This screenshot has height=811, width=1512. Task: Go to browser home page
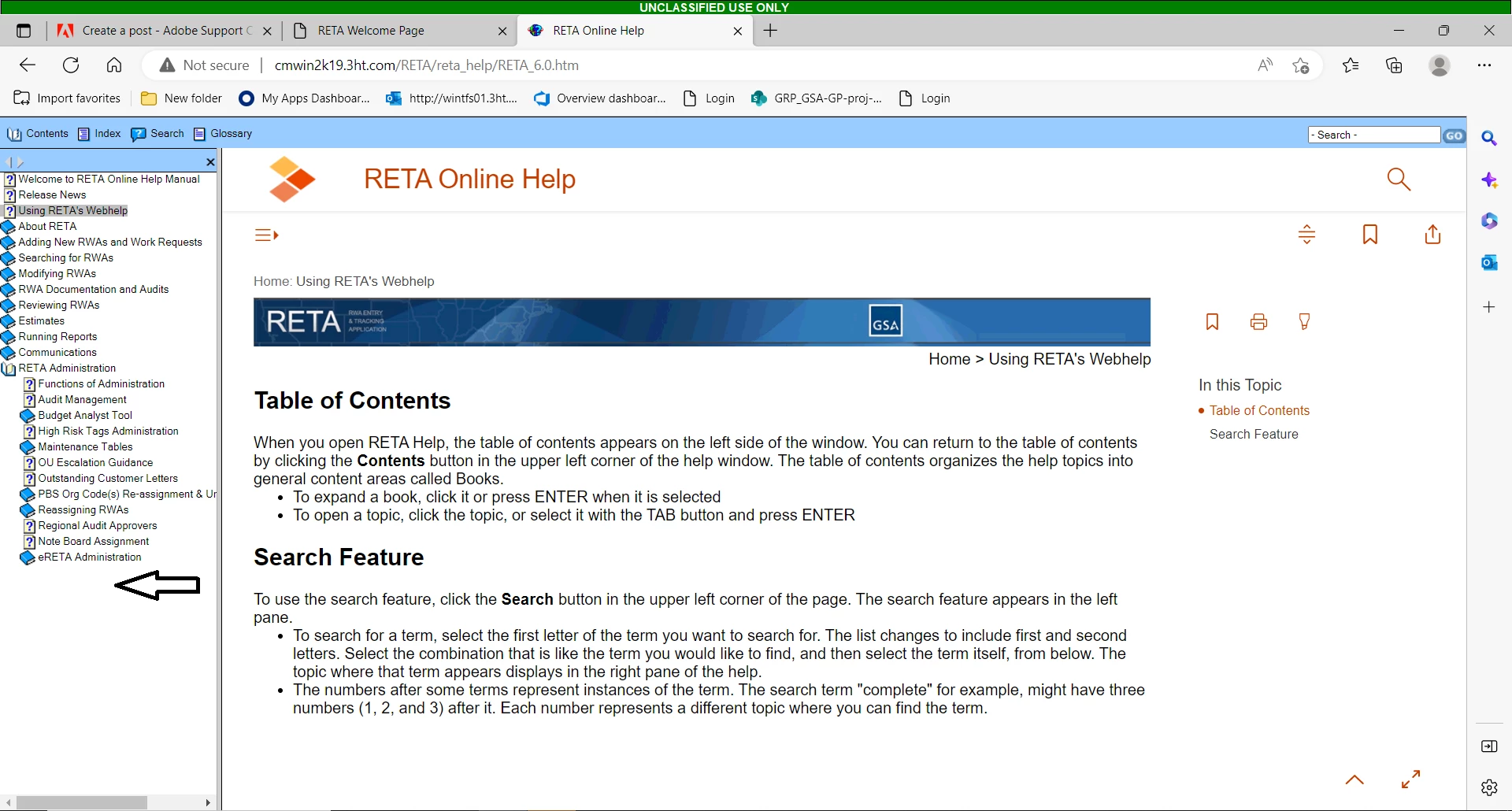coord(114,65)
